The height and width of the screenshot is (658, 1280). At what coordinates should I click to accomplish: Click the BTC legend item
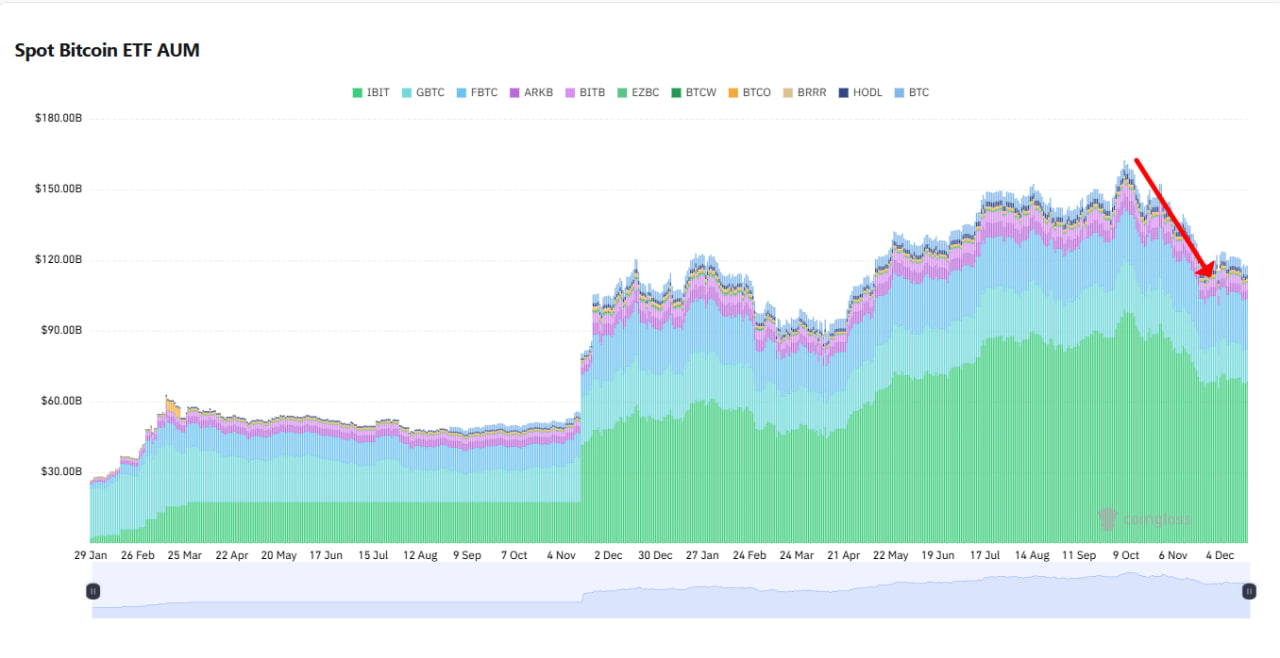pyautogui.click(x=910, y=93)
